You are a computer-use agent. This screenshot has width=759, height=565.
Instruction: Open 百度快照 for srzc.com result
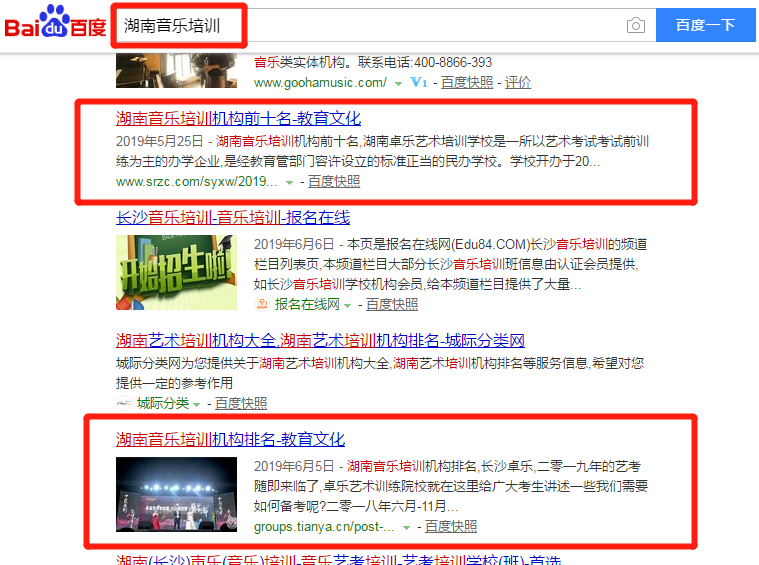point(334,182)
